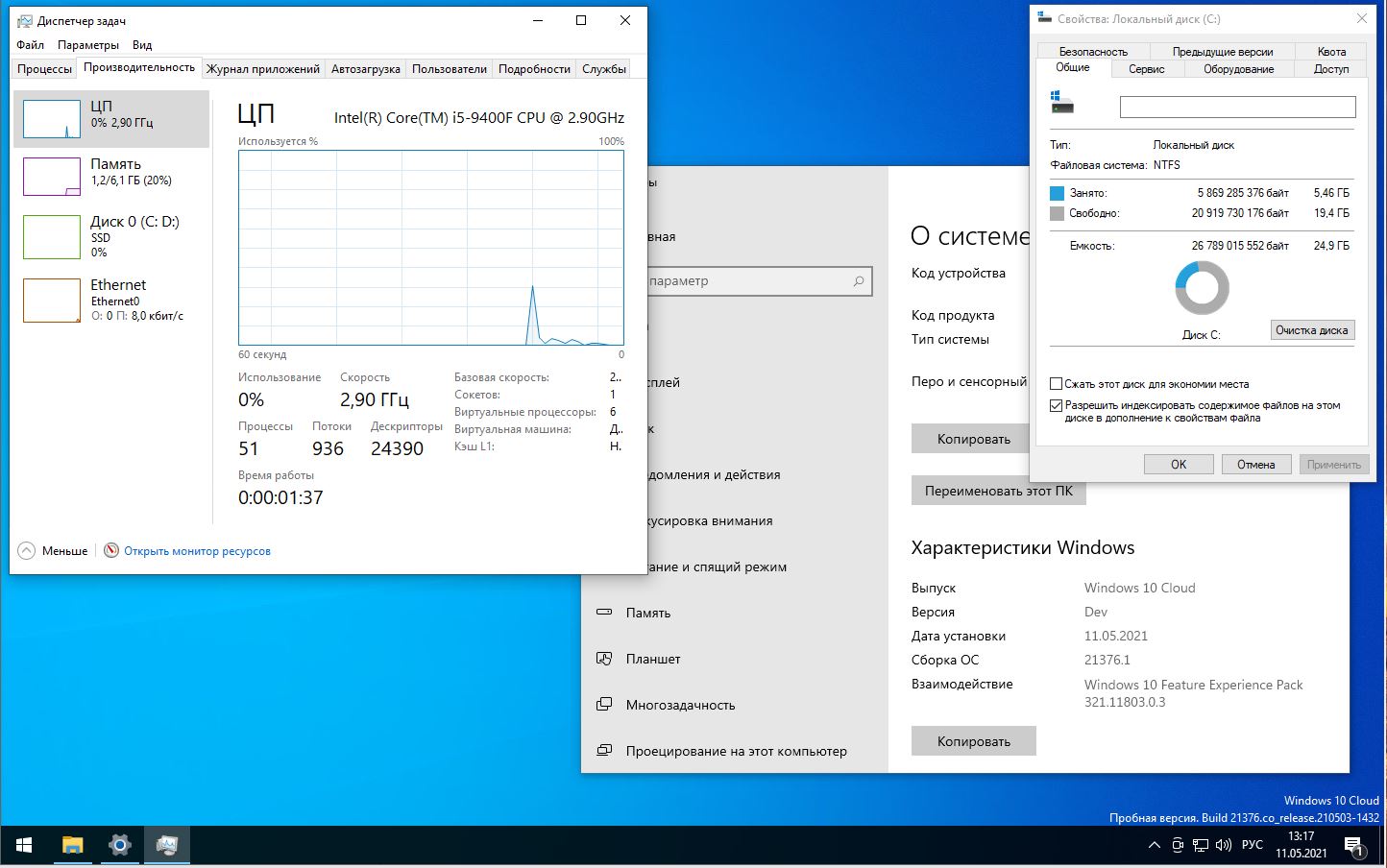Screen dimensions: 1387x868
Task: Click the Проецирование projection icon
Action: point(604,750)
